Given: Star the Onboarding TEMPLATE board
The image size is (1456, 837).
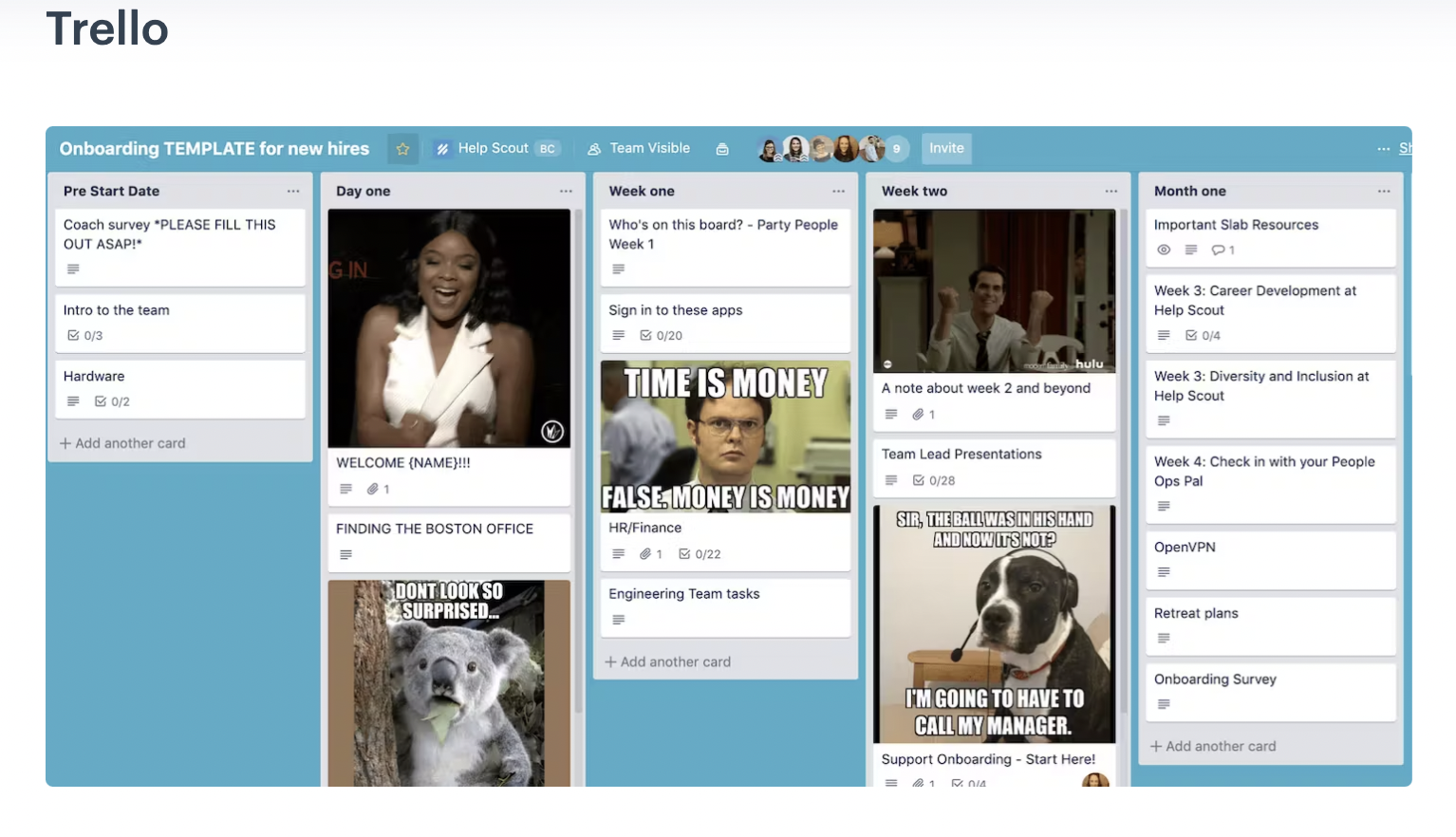Looking at the screenshot, I should [402, 149].
